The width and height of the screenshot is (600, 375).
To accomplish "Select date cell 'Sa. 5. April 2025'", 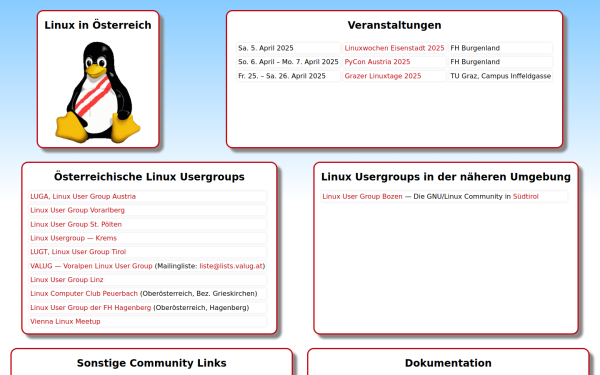I will coord(289,48).
